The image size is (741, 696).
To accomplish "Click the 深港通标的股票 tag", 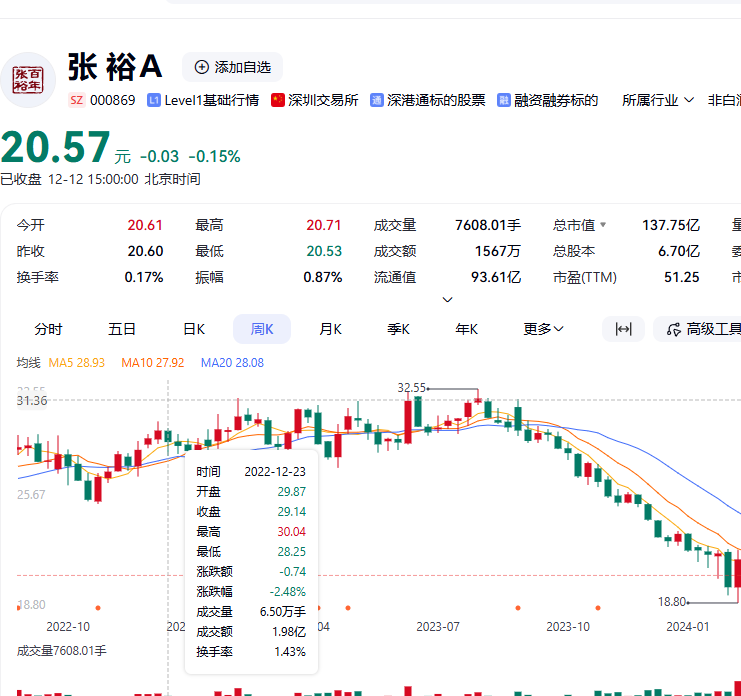I will (436, 100).
